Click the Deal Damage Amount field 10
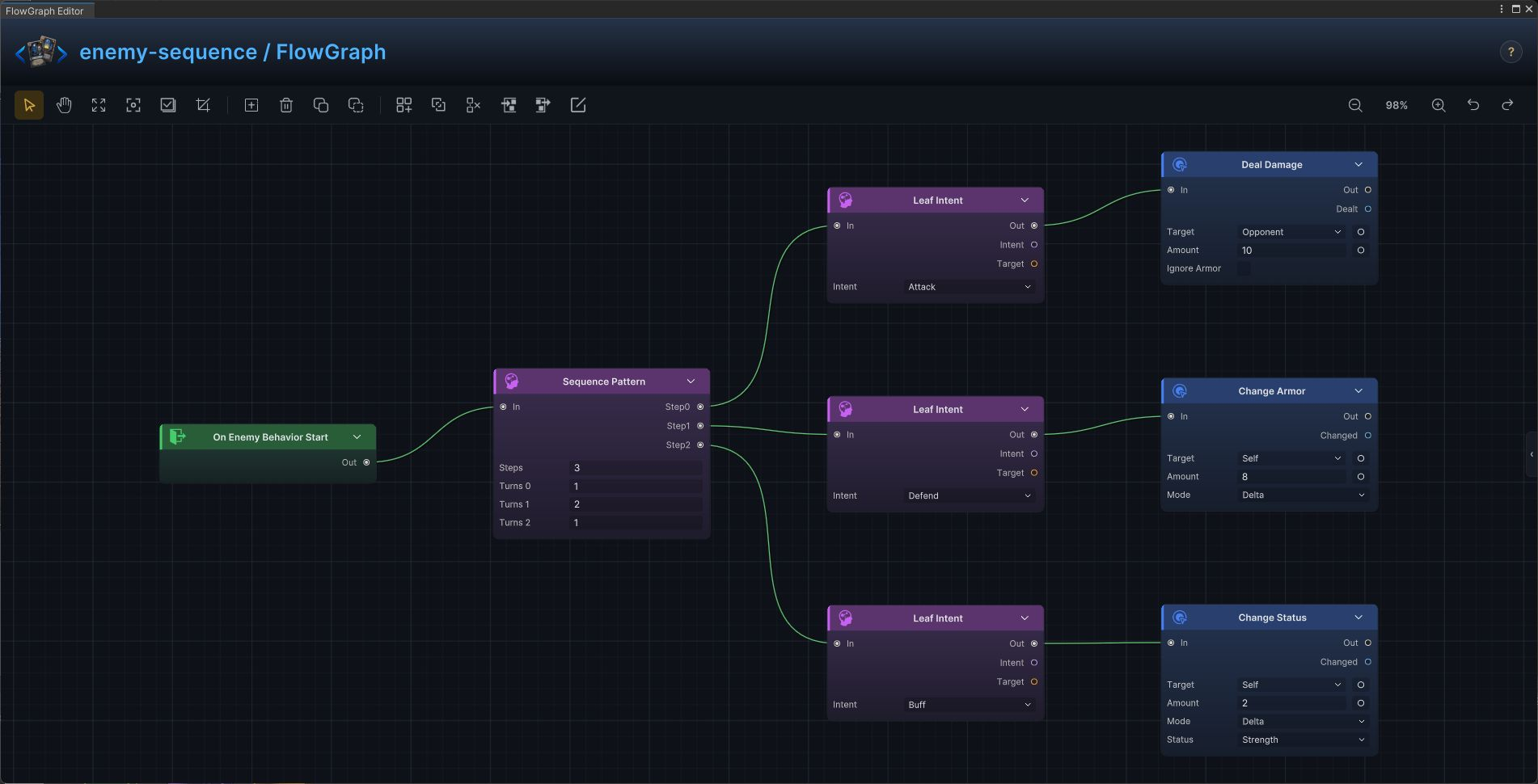 click(x=1291, y=251)
